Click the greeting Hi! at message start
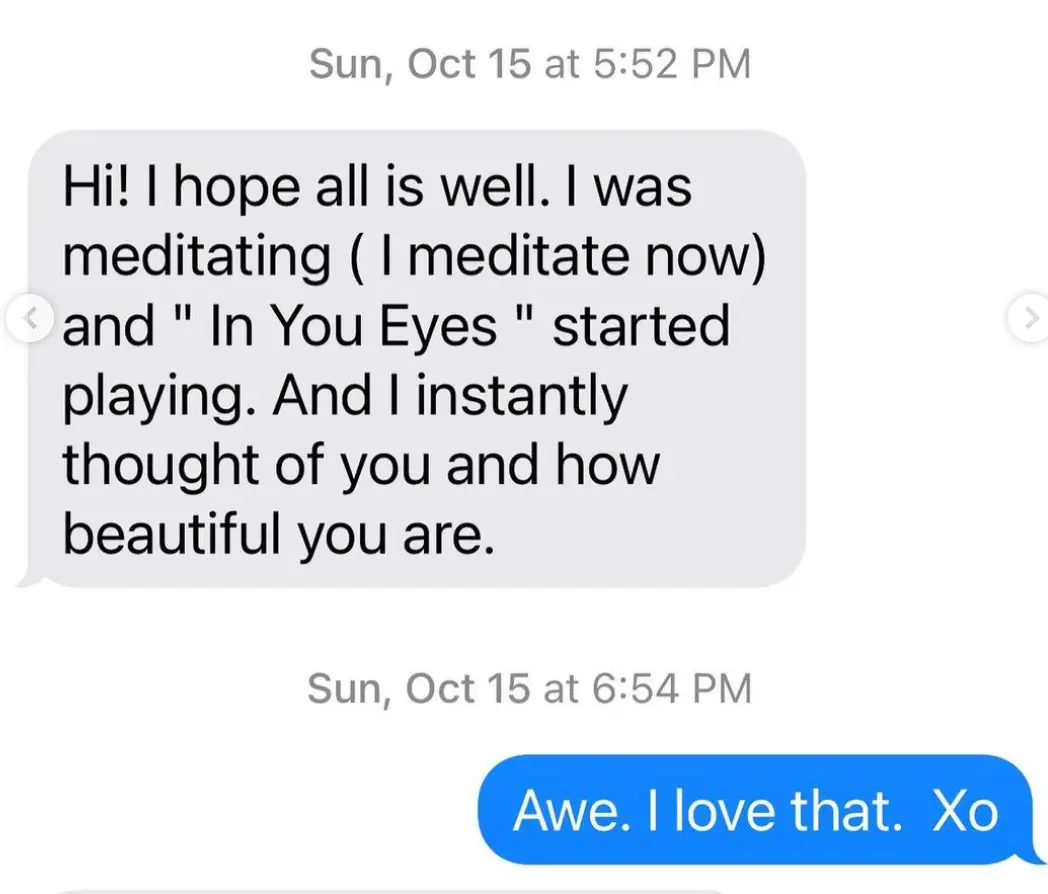The width and height of the screenshot is (1048, 894). pyautogui.click(x=98, y=184)
